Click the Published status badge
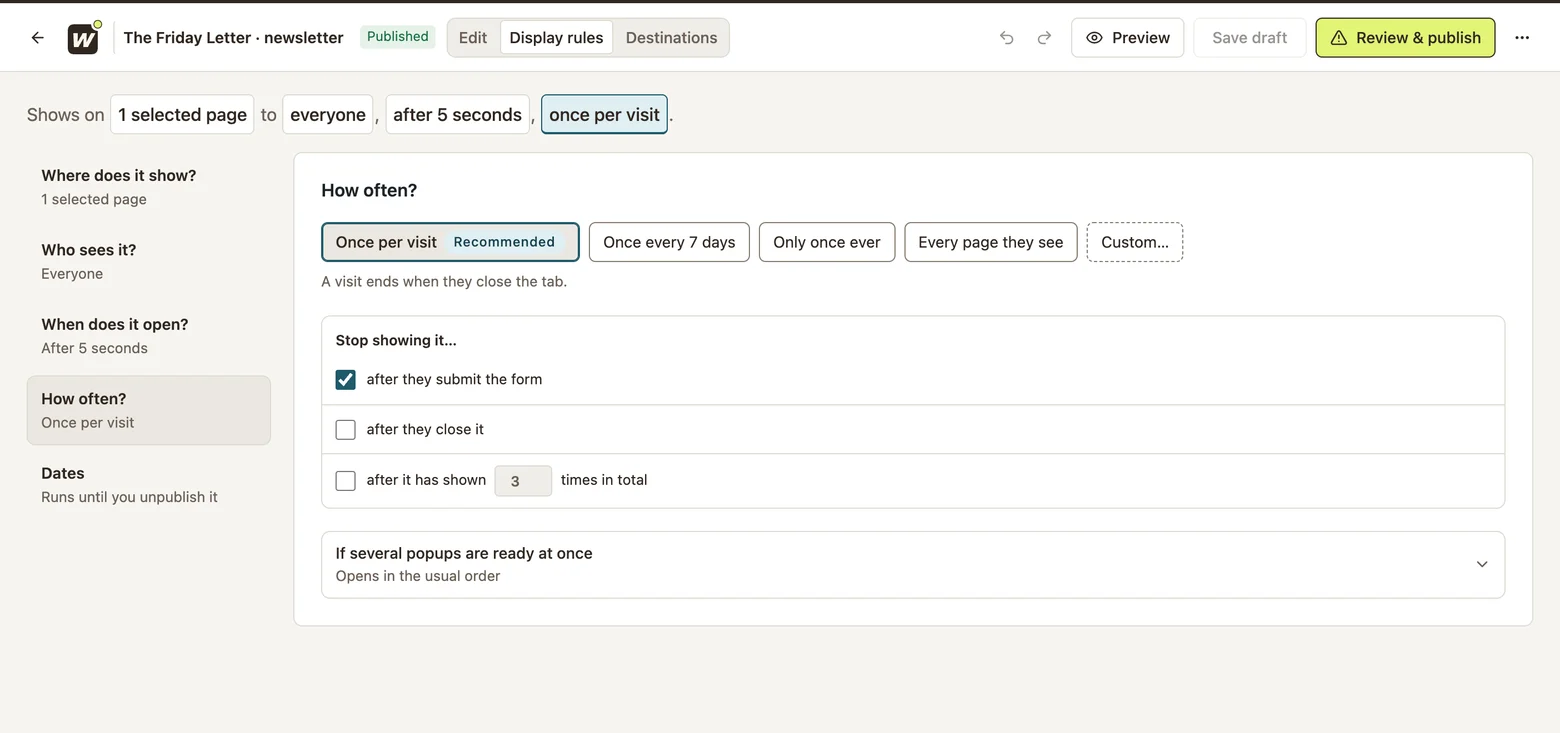 pos(397,37)
